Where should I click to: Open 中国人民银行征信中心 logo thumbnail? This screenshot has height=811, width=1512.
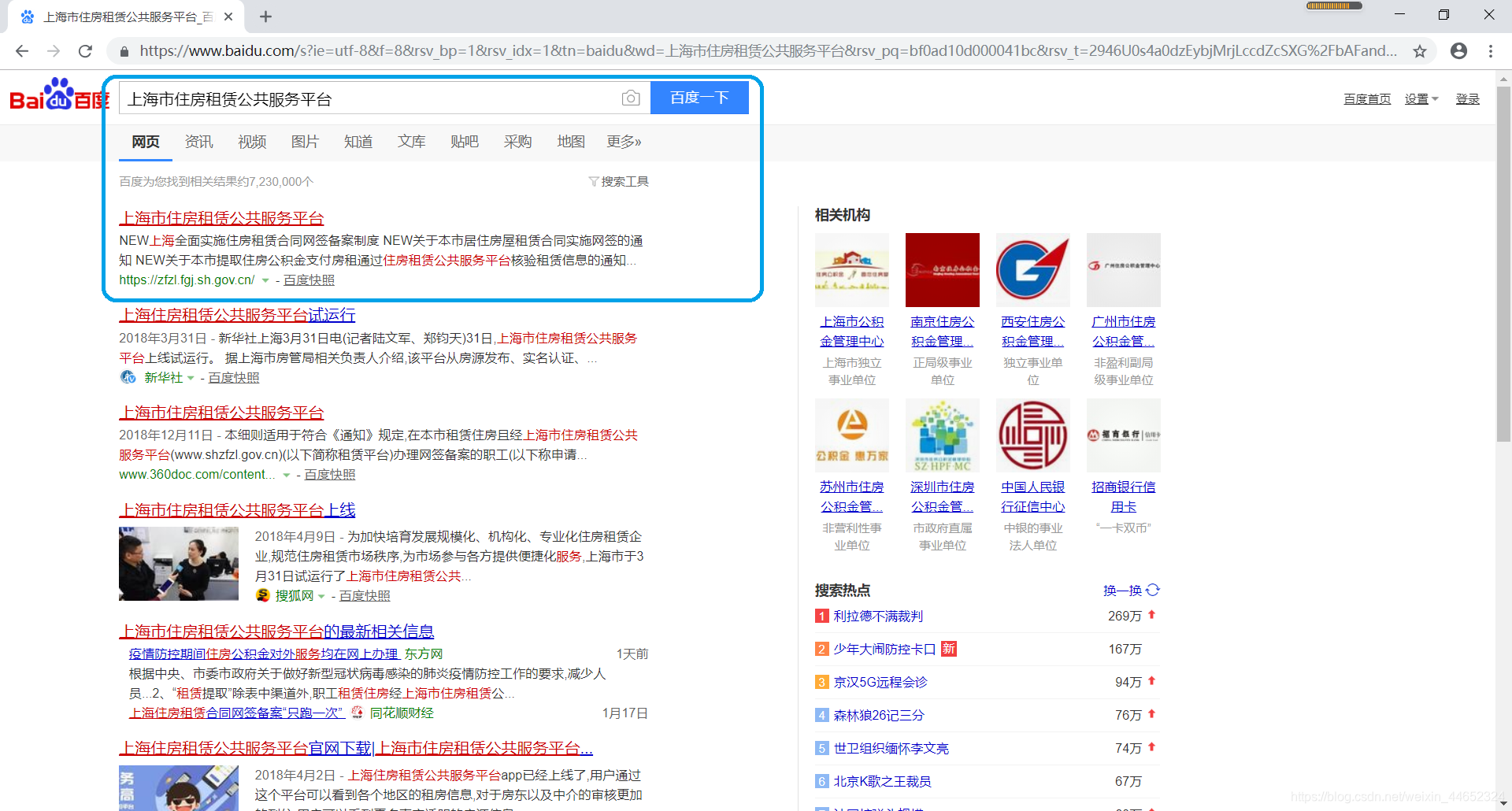pos(1033,435)
